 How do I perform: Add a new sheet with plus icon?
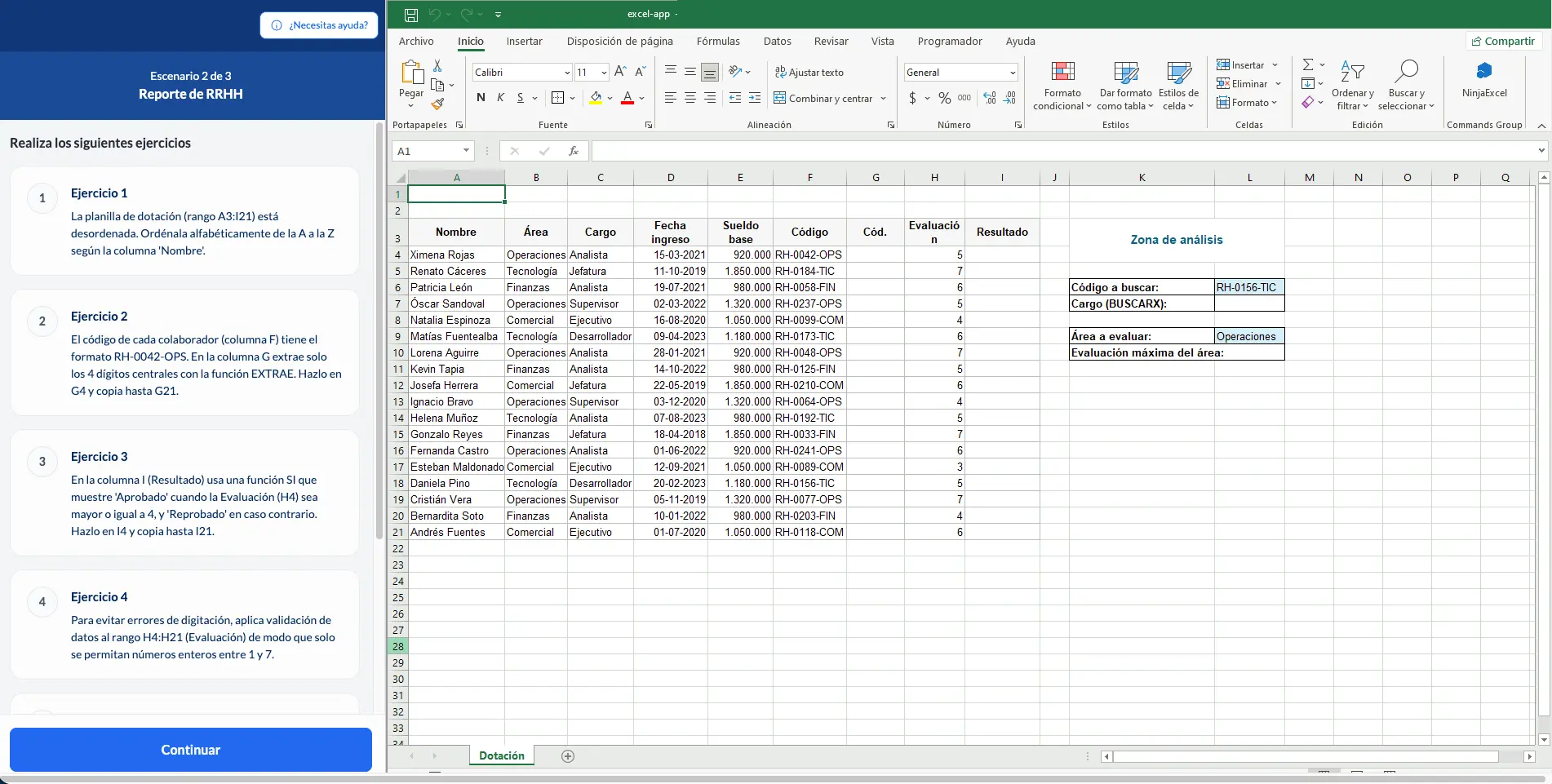pyautogui.click(x=568, y=756)
